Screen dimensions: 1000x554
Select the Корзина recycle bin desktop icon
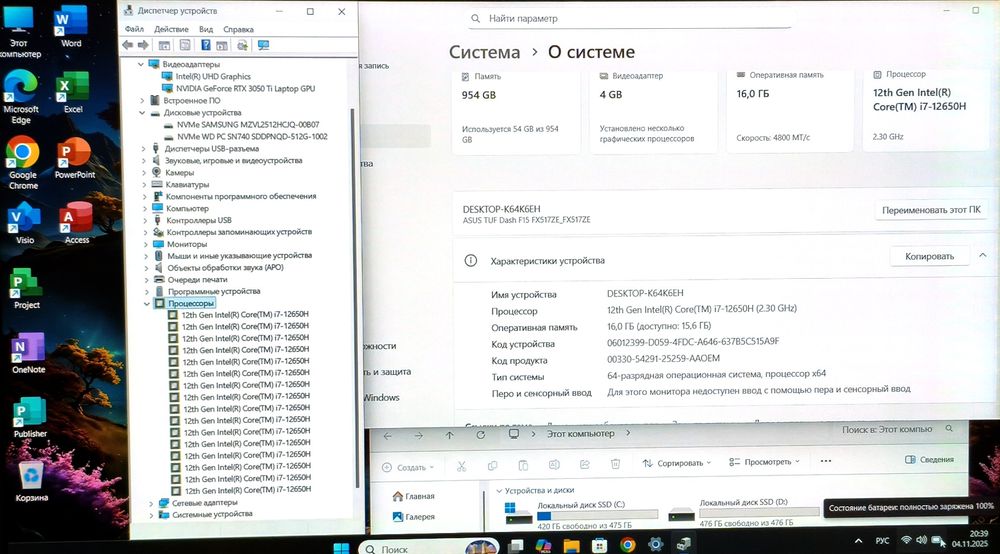point(31,482)
